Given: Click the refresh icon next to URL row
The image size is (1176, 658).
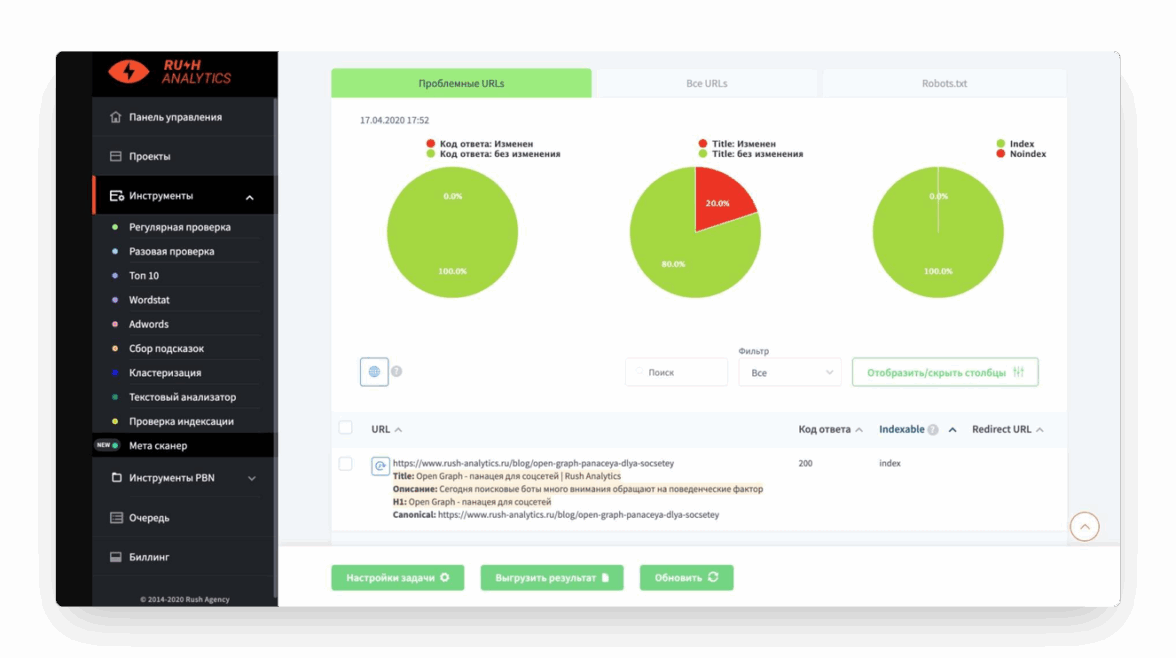Looking at the screenshot, I should click(x=380, y=466).
